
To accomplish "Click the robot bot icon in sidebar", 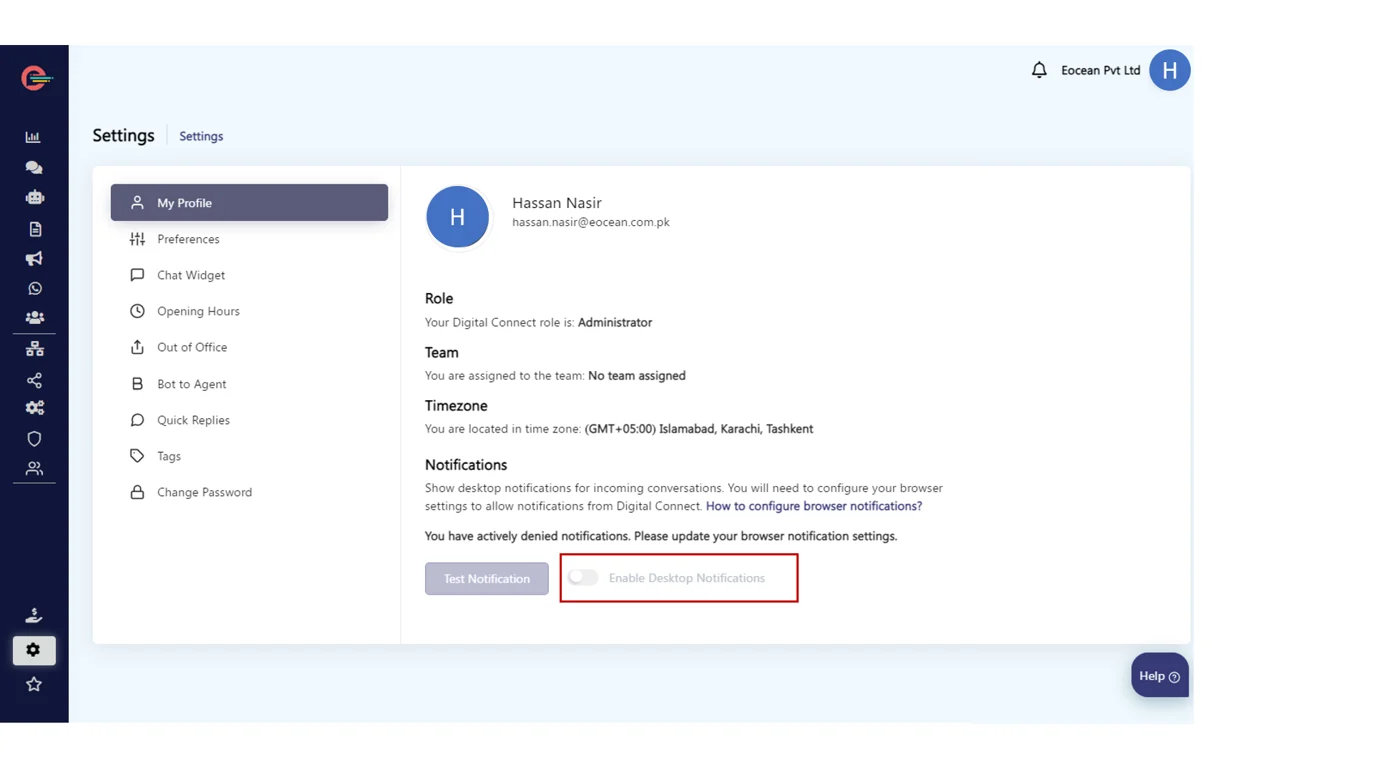I will pos(34,198).
